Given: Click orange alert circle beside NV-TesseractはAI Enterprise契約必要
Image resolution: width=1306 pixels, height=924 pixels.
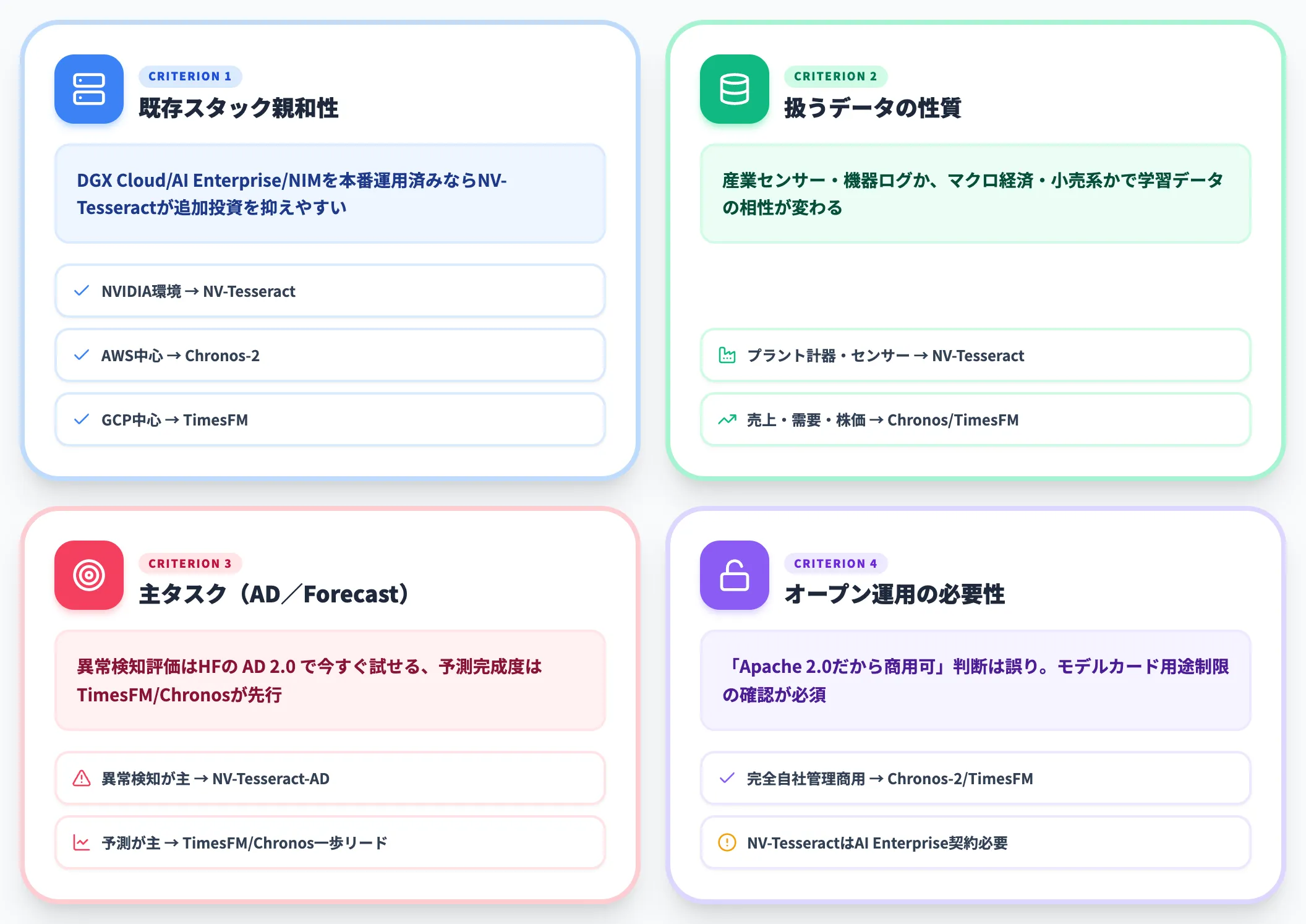Looking at the screenshot, I should [727, 842].
